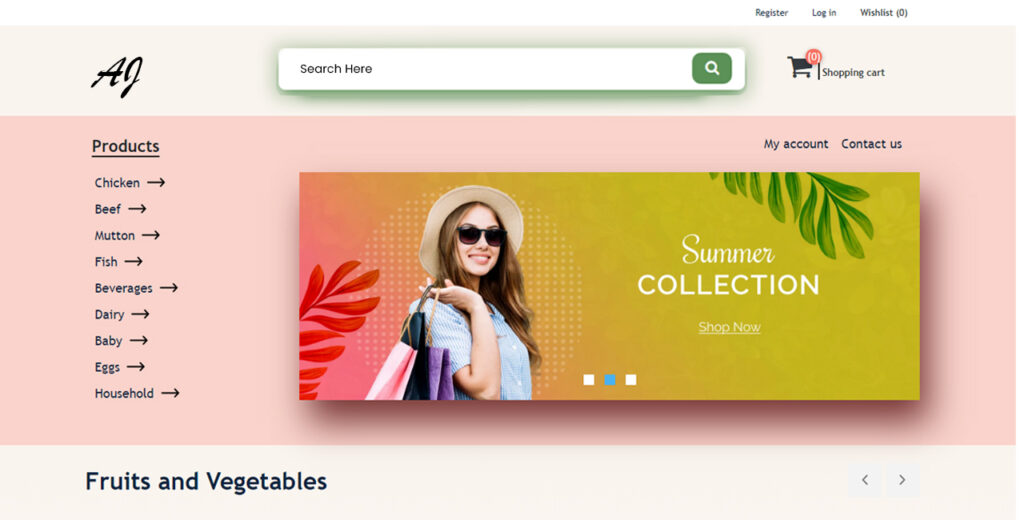
Task: Click the green search magnifier button
Action: (712, 68)
